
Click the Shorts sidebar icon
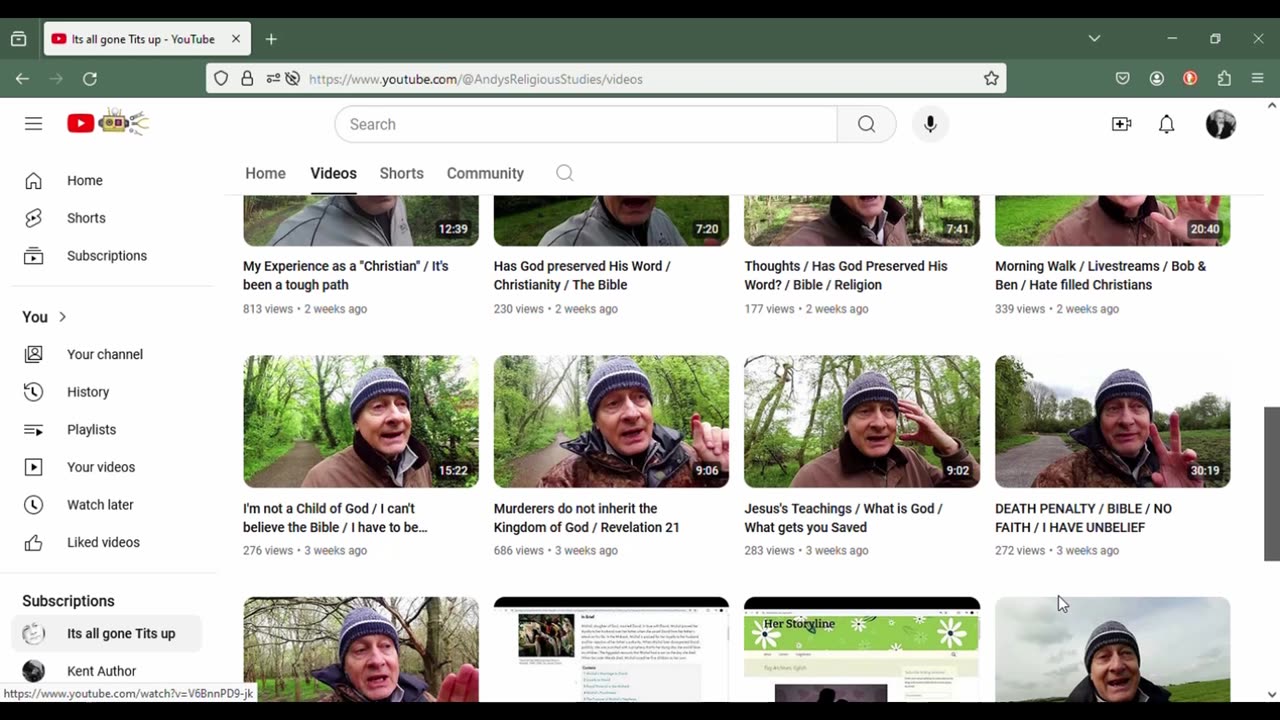point(33,218)
